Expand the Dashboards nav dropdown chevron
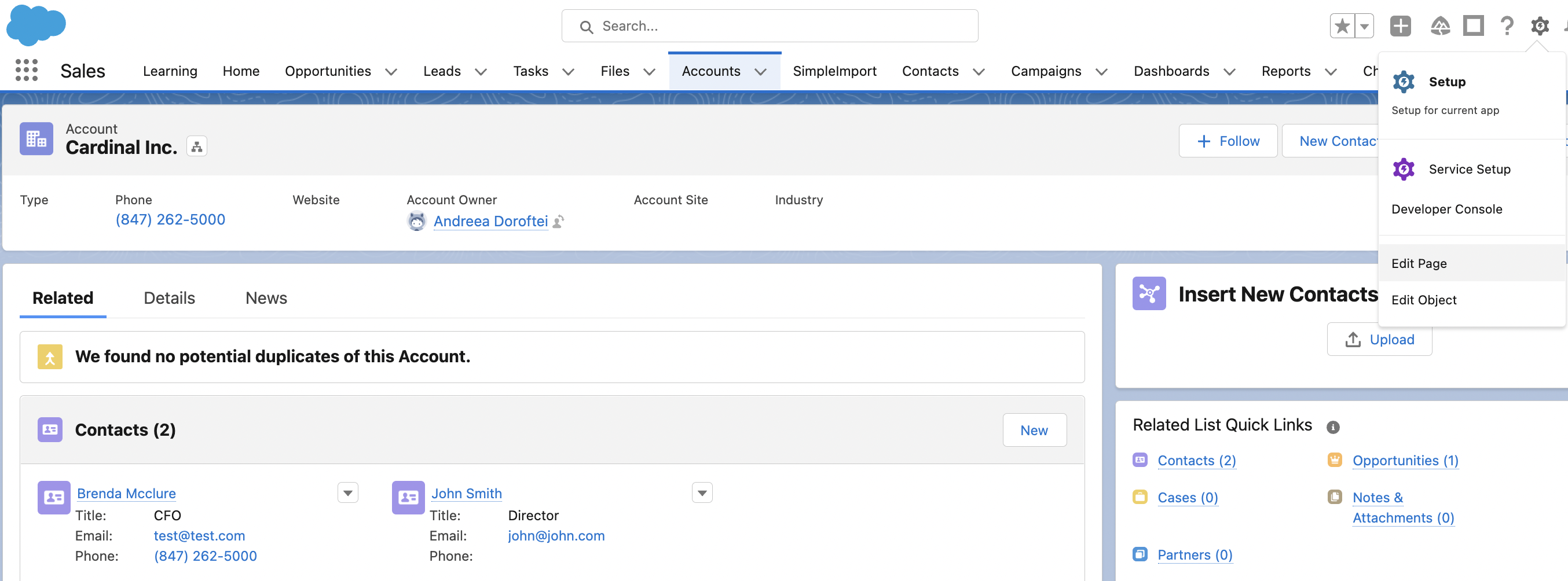This screenshot has width=1568, height=581. [1230, 72]
